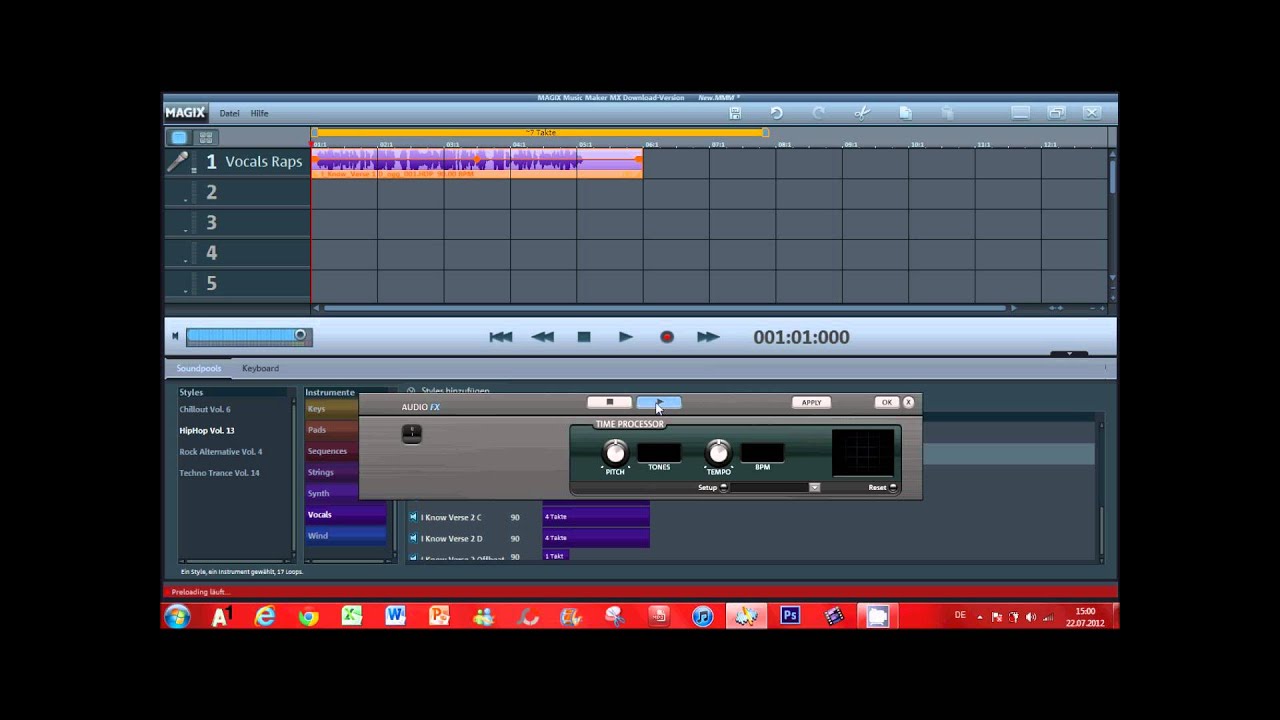Open the Keyboard tab
The height and width of the screenshot is (720, 1280).
(260, 368)
